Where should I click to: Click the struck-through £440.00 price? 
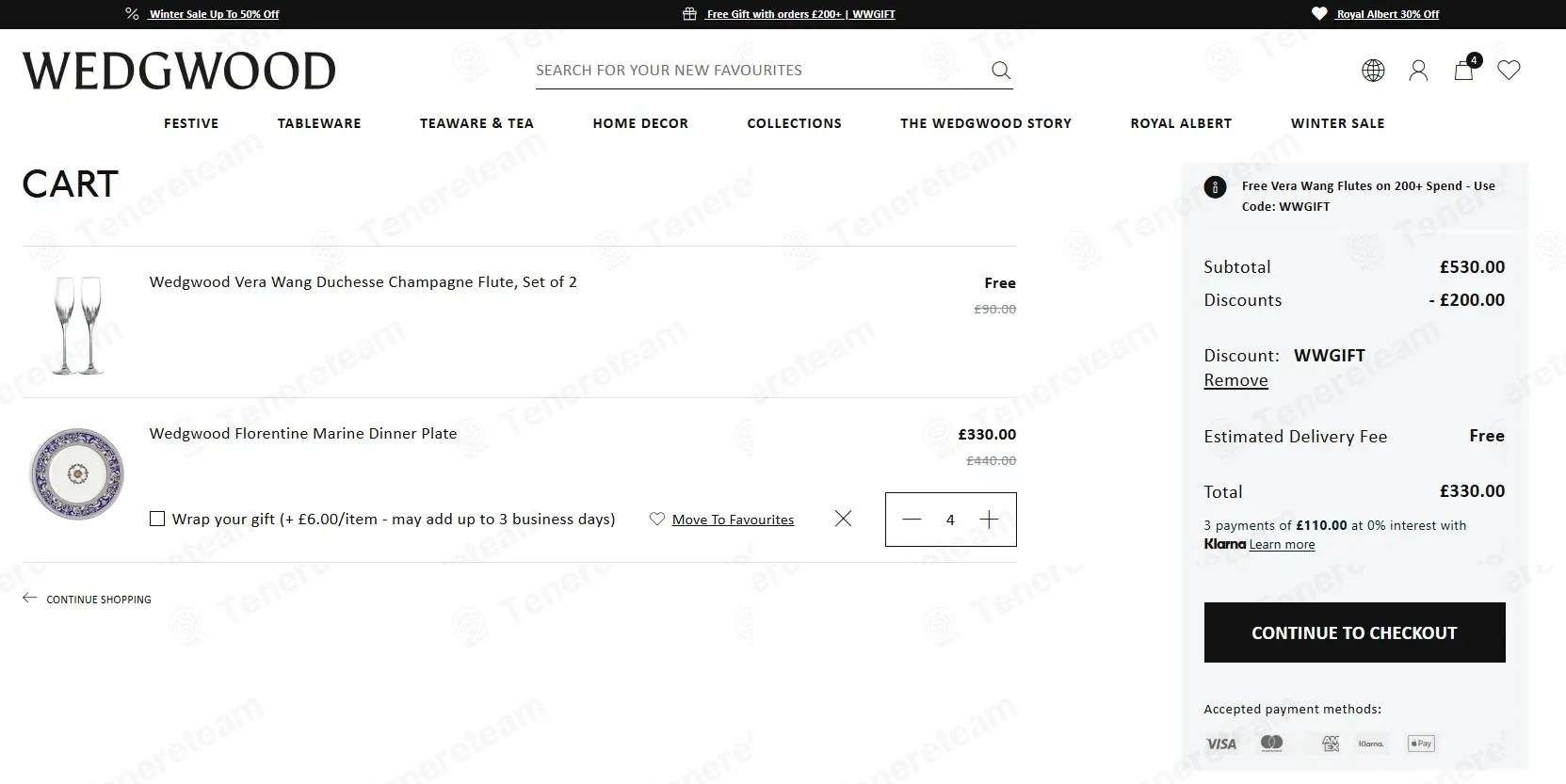[992, 460]
